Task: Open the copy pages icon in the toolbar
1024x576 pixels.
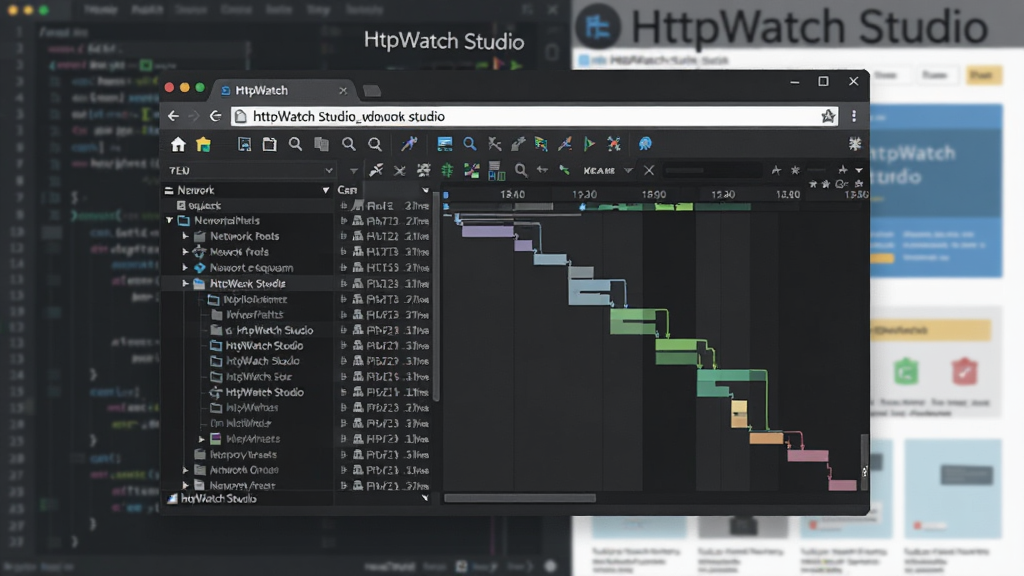Action: pyautogui.click(x=321, y=144)
